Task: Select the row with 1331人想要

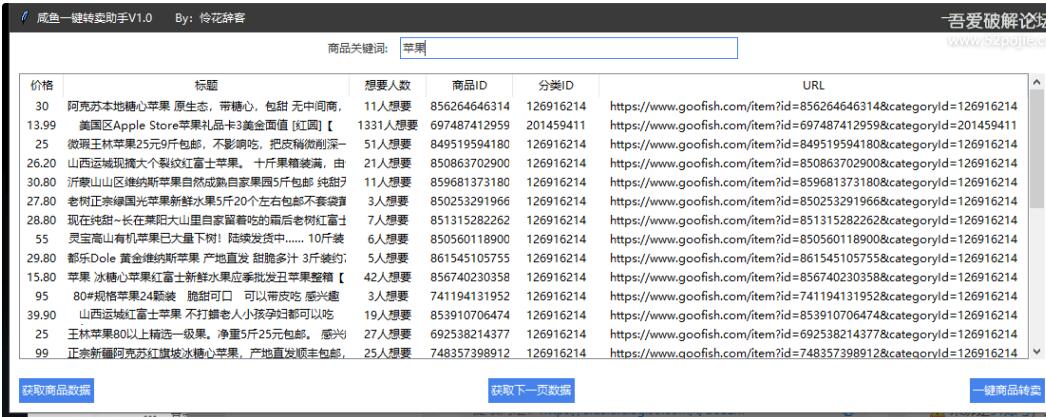Action: point(386,125)
